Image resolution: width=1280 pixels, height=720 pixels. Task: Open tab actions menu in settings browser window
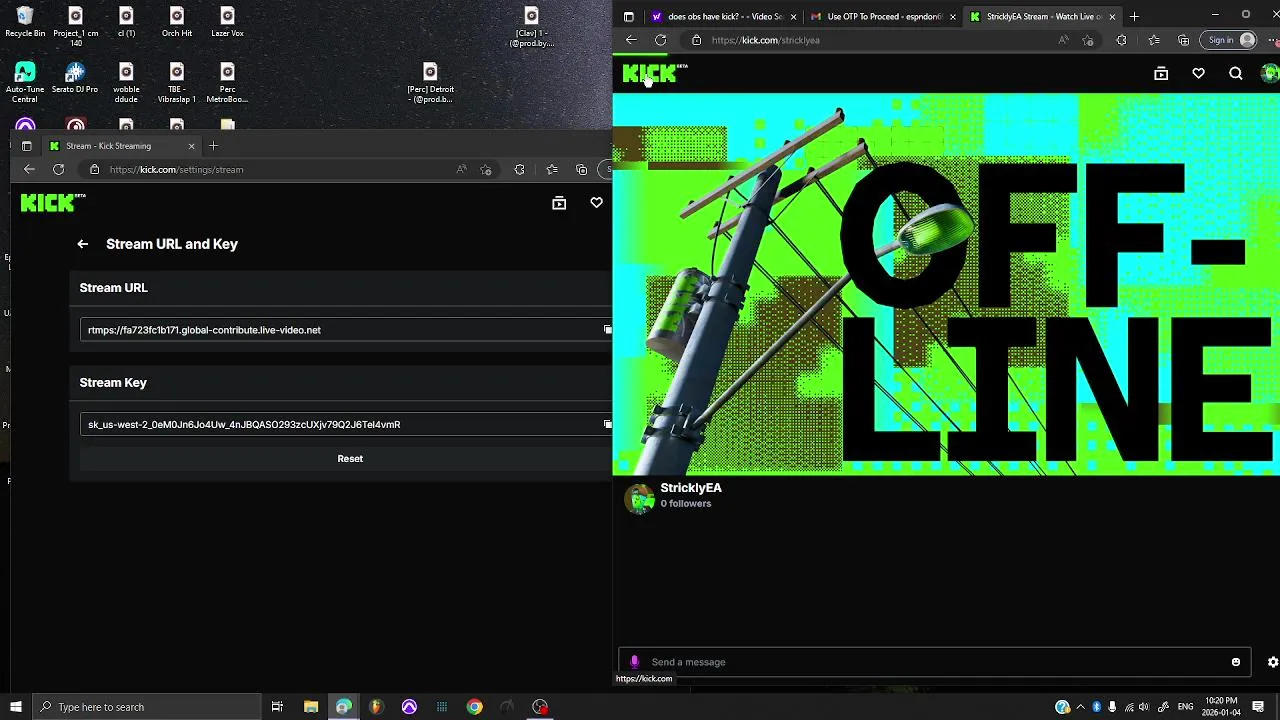coord(26,146)
